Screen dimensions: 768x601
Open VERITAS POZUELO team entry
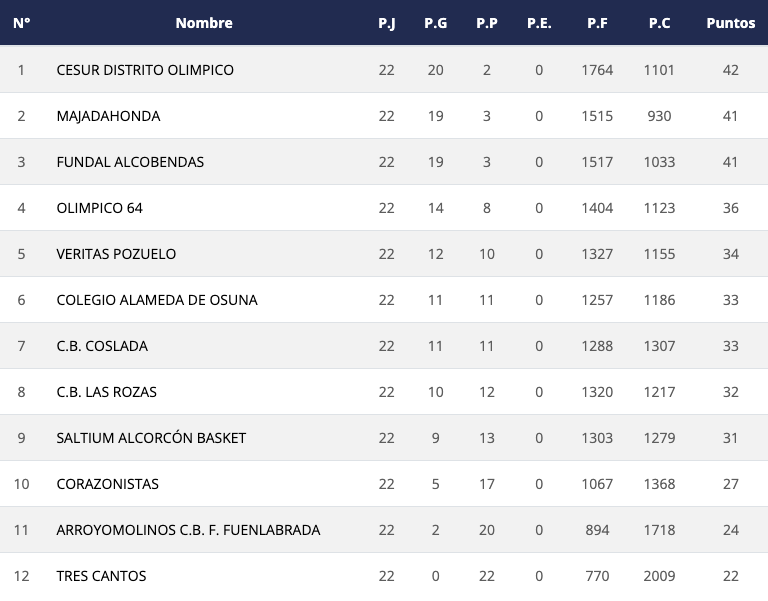[x=116, y=254]
